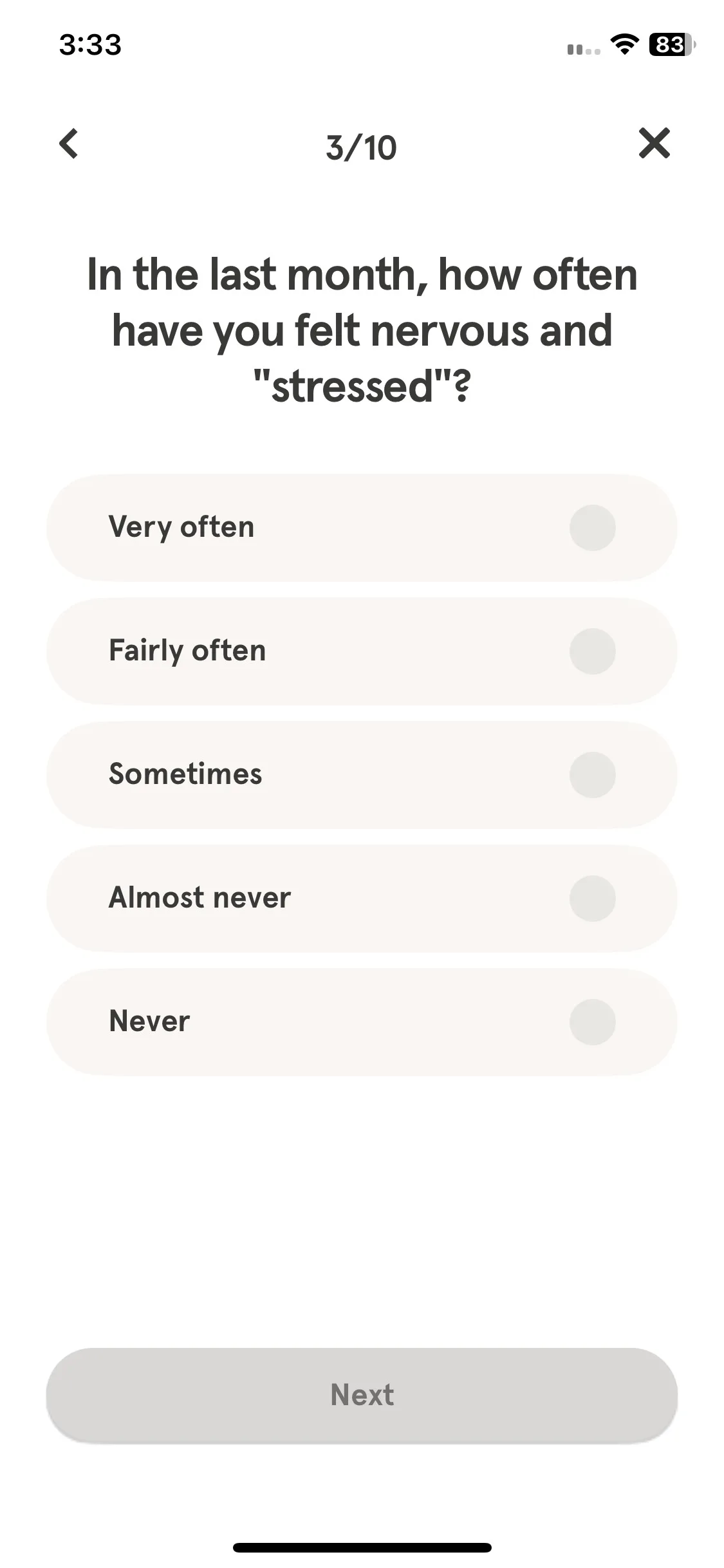
Task: Choose the Almost never answer label
Action: tap(200, 897)
